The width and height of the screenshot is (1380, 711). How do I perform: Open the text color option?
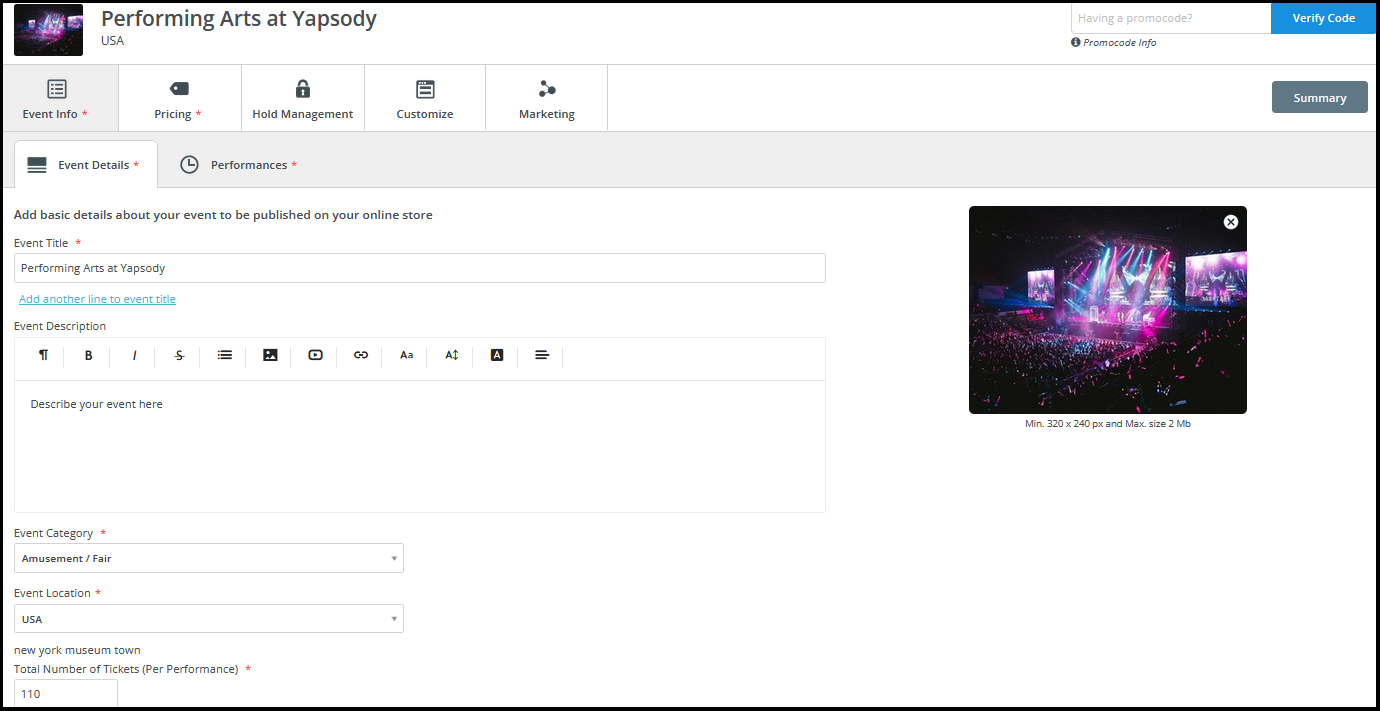(x=497, y=355)
